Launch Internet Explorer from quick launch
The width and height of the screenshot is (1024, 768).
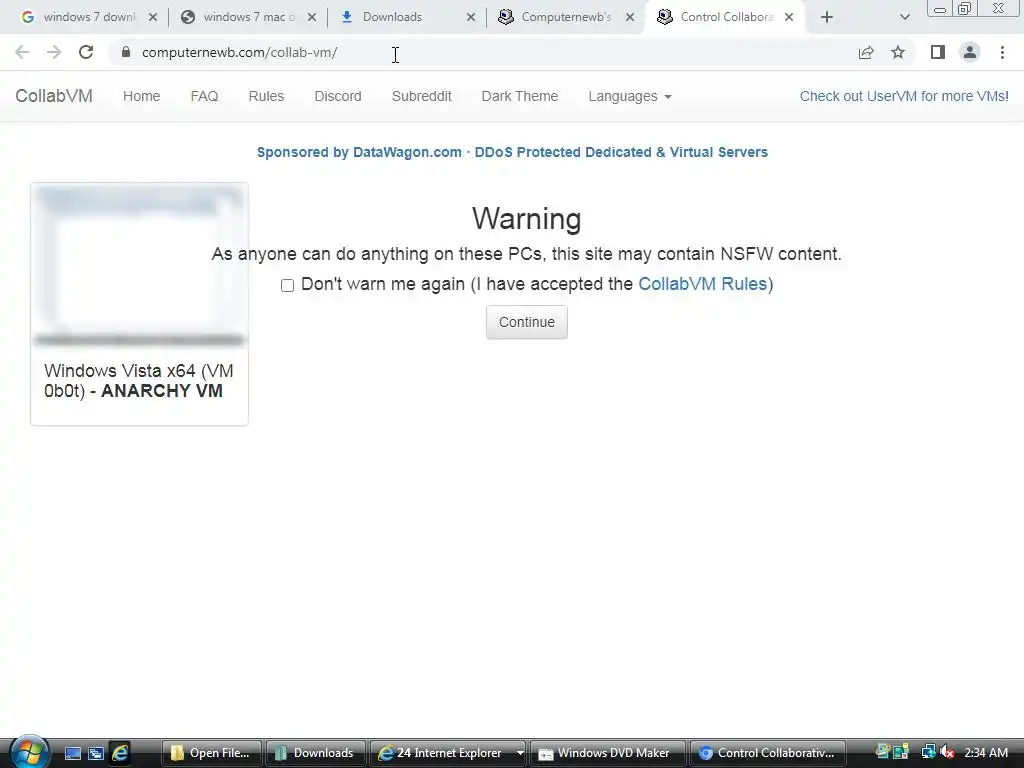120,753
